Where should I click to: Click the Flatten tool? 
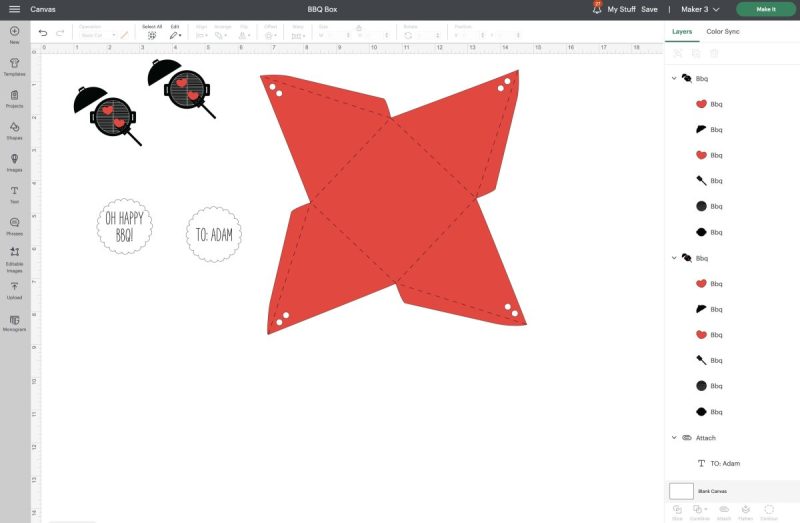pos(745,512)
